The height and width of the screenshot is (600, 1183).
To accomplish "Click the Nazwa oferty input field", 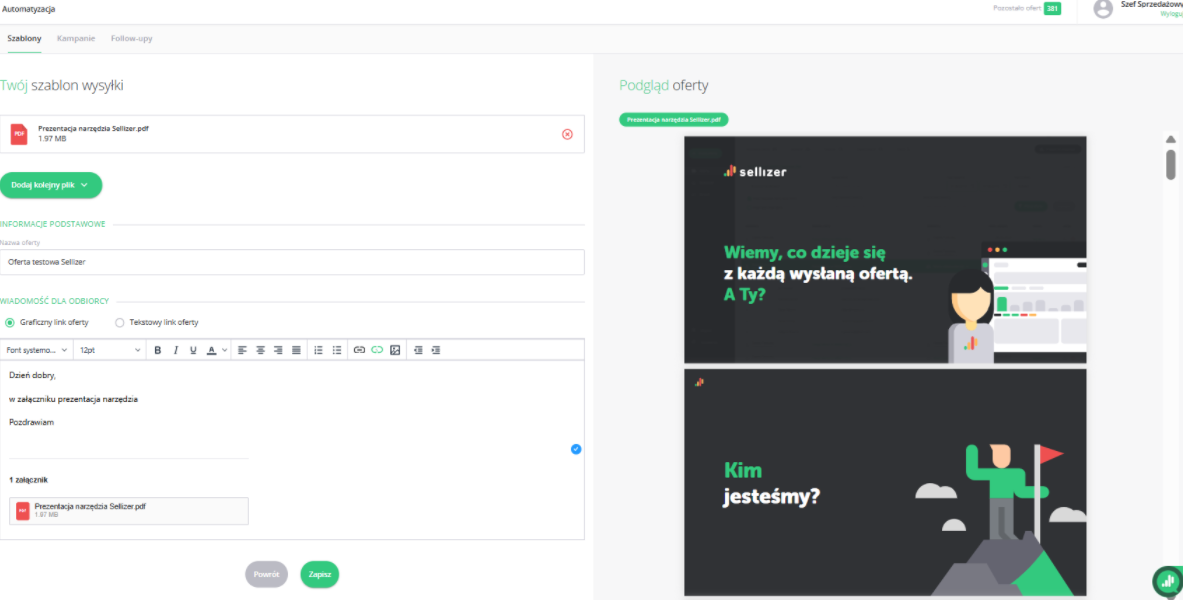I will point(292,262).
